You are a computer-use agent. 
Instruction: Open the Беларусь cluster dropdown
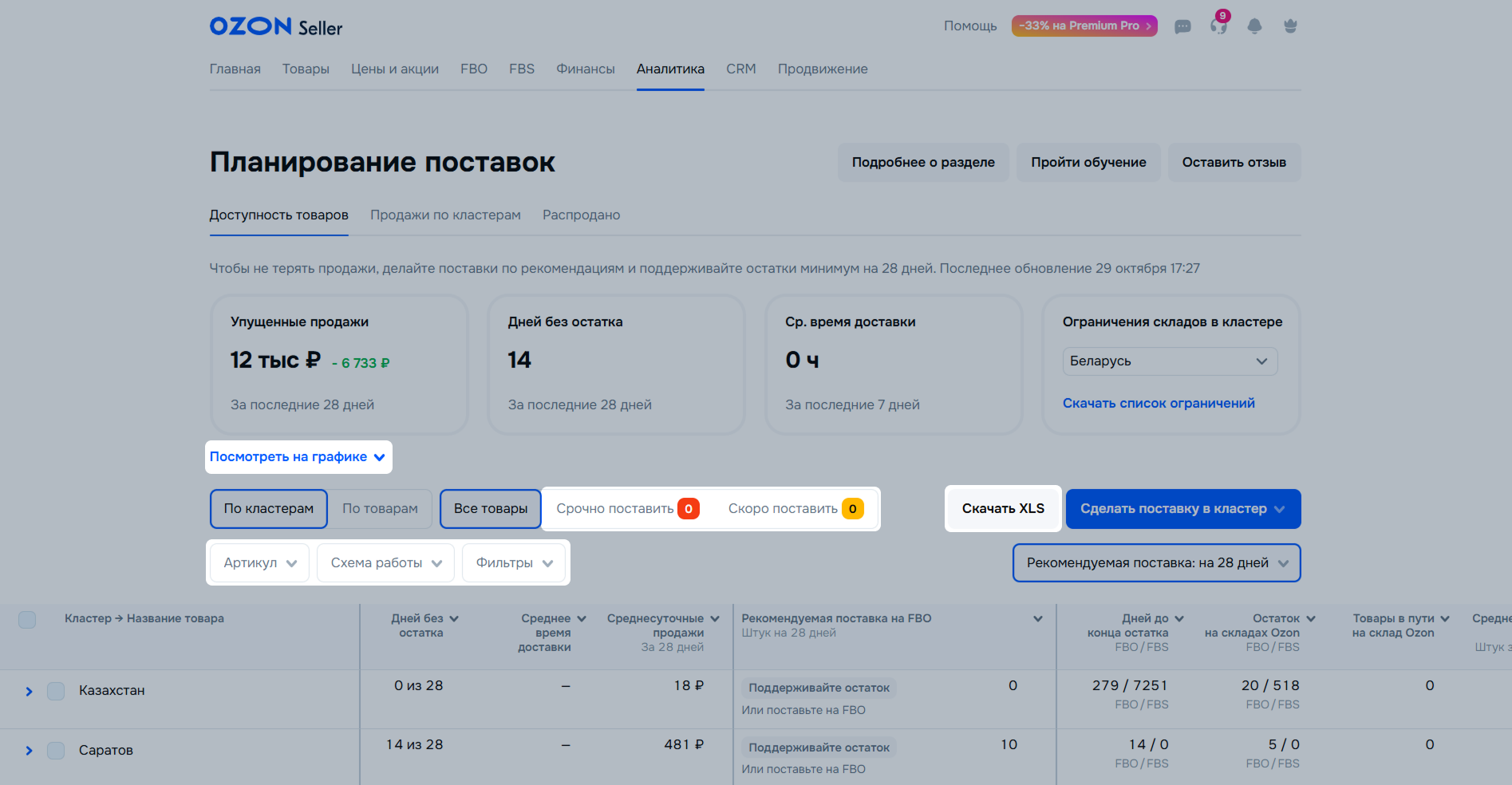click(1170, 361)
